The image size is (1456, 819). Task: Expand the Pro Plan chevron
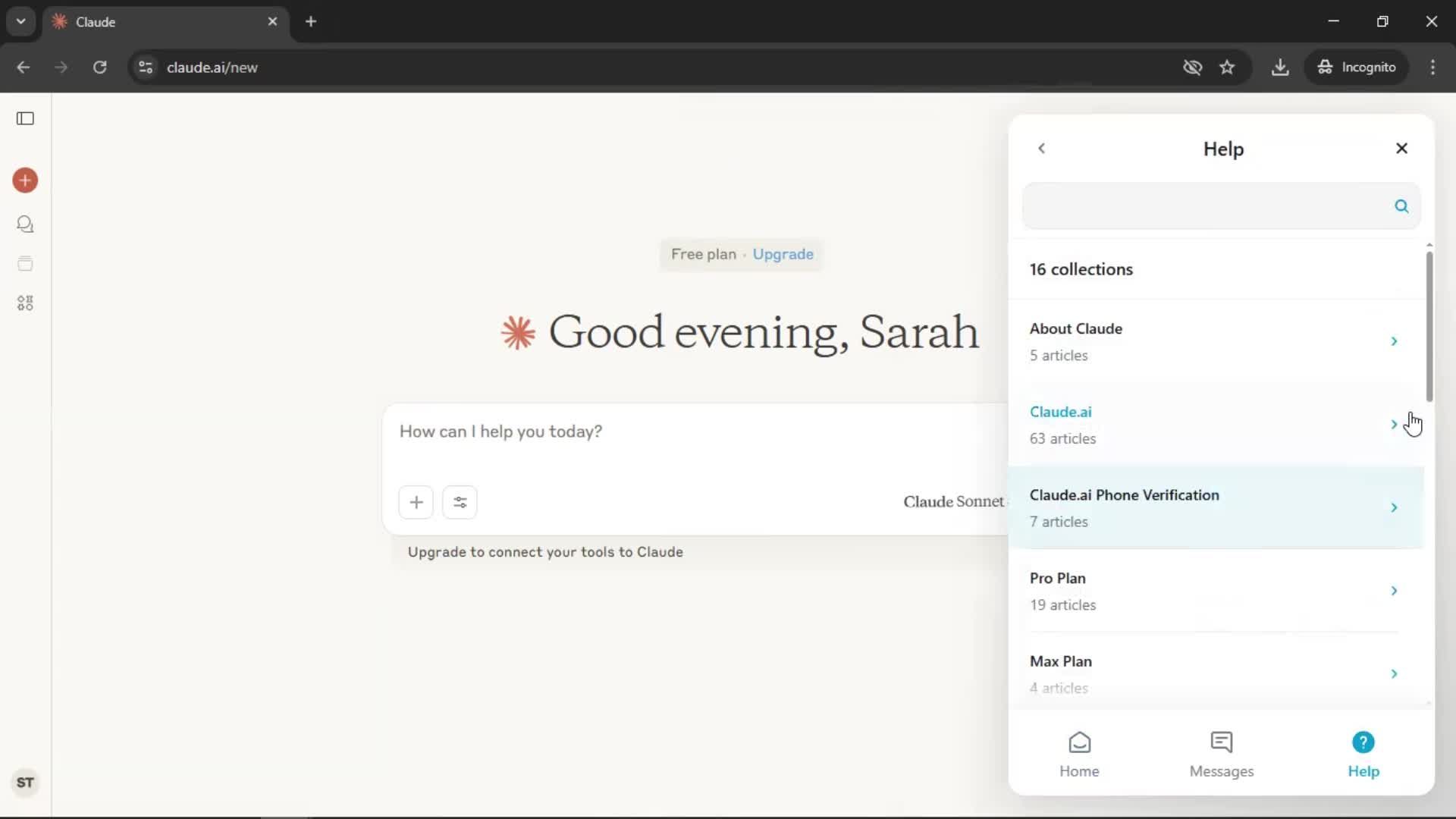pyautogui.click(x=1394, y=591)
